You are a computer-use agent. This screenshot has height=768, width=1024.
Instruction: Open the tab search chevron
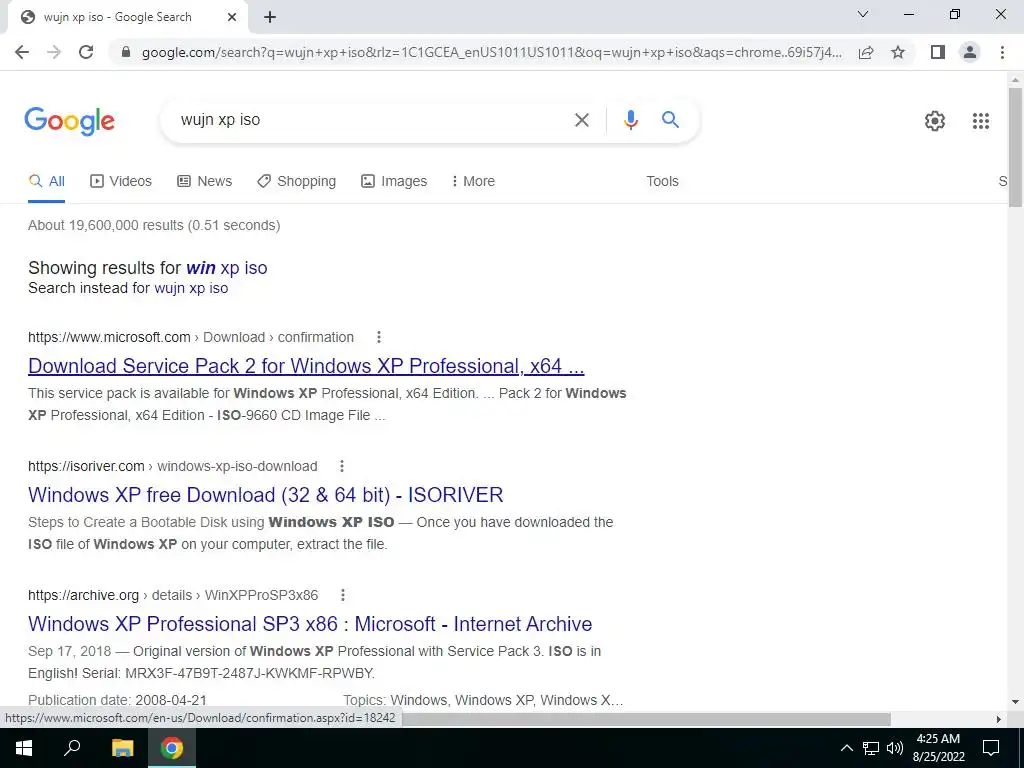point(863,14)
